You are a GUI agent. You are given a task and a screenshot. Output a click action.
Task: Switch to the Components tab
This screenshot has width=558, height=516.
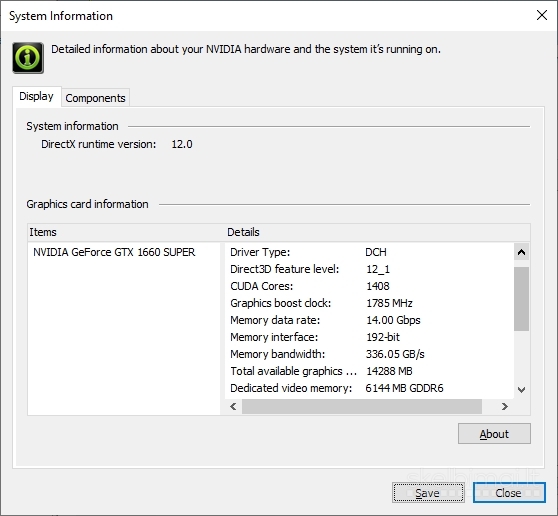pos(95,98)
